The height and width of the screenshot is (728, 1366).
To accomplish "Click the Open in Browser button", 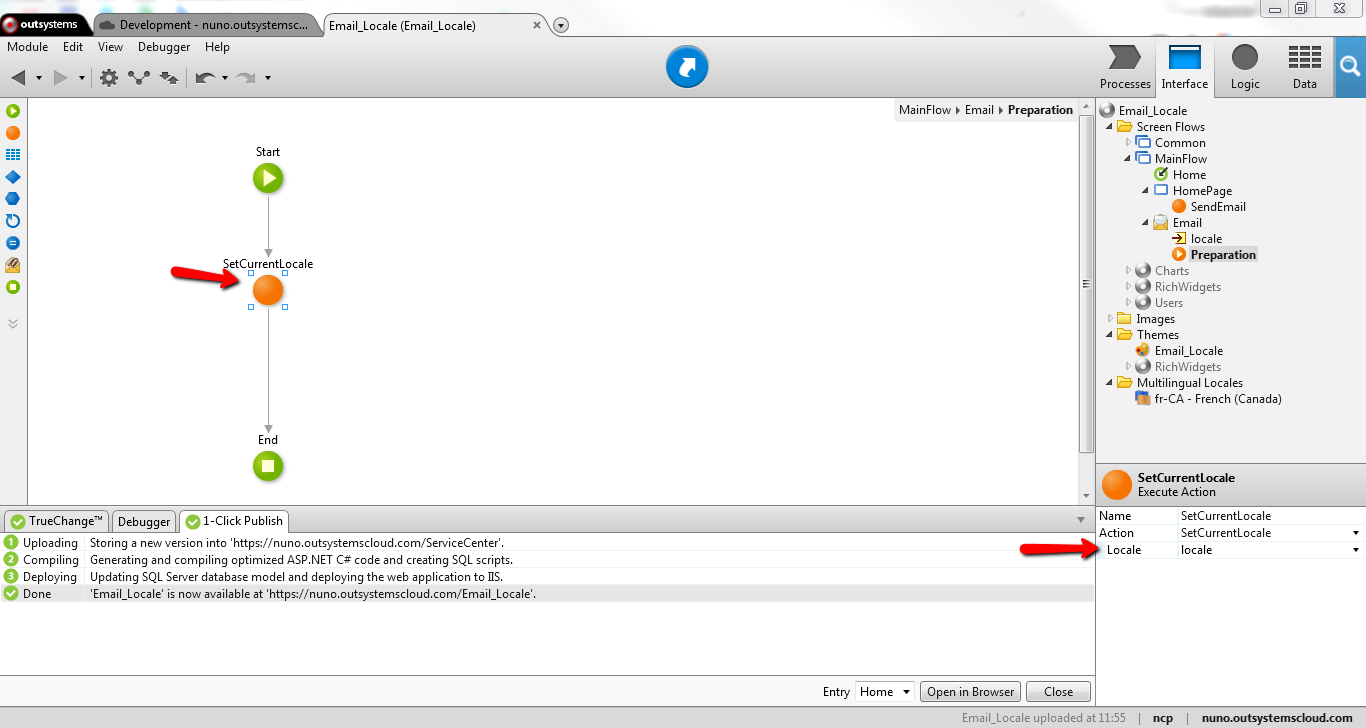I will (969, 691).
